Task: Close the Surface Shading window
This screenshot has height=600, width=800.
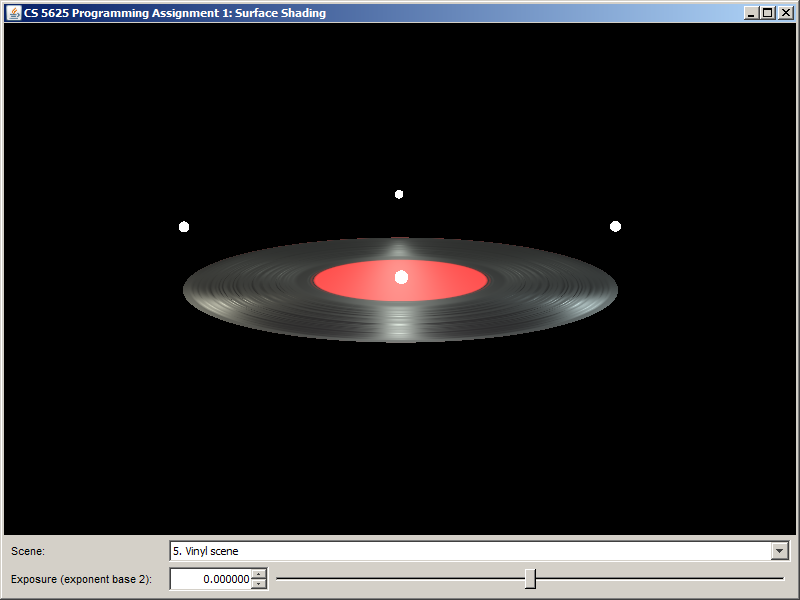Action: pos(784,13)
